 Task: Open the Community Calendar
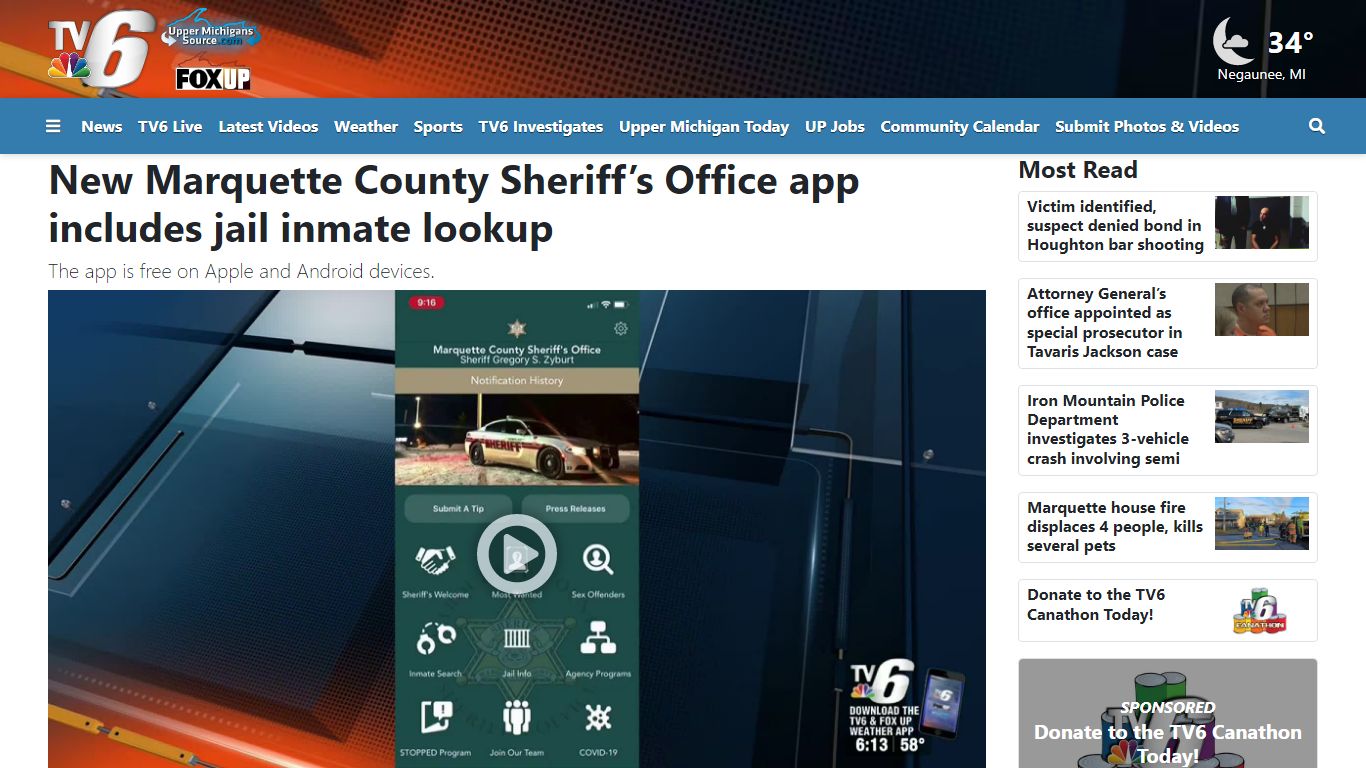(960, 126)
